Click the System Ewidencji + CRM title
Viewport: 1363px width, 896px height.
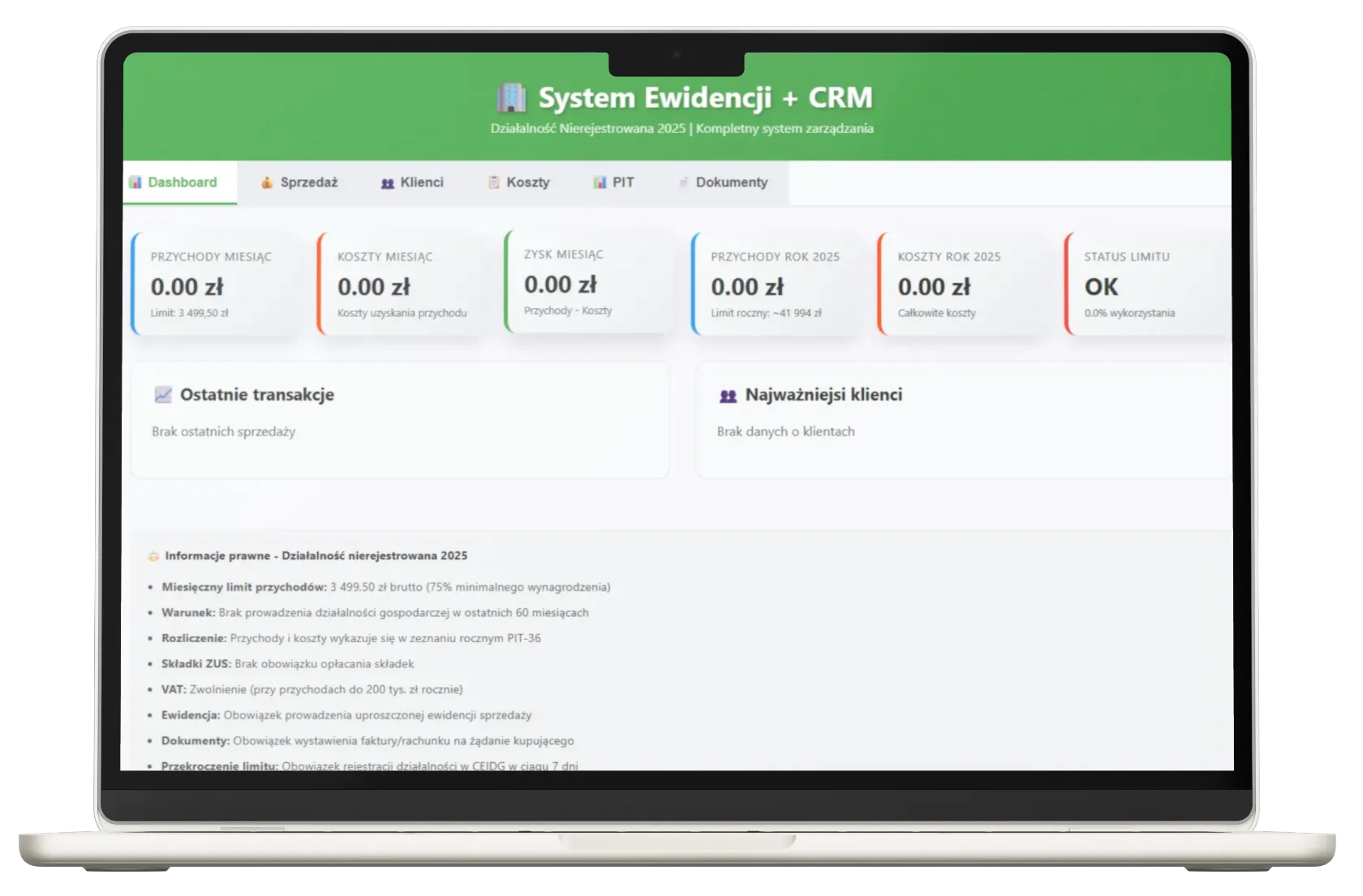pyautogui.click(x=706, y=96)
